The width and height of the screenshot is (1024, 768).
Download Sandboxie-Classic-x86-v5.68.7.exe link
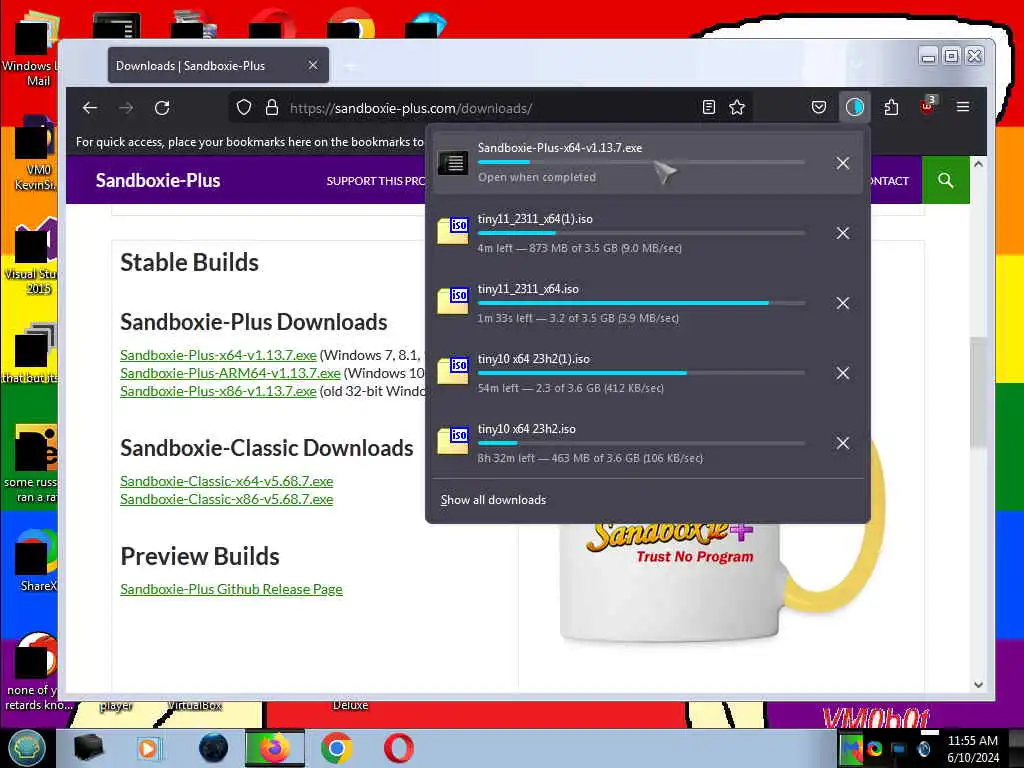point(227,500)
